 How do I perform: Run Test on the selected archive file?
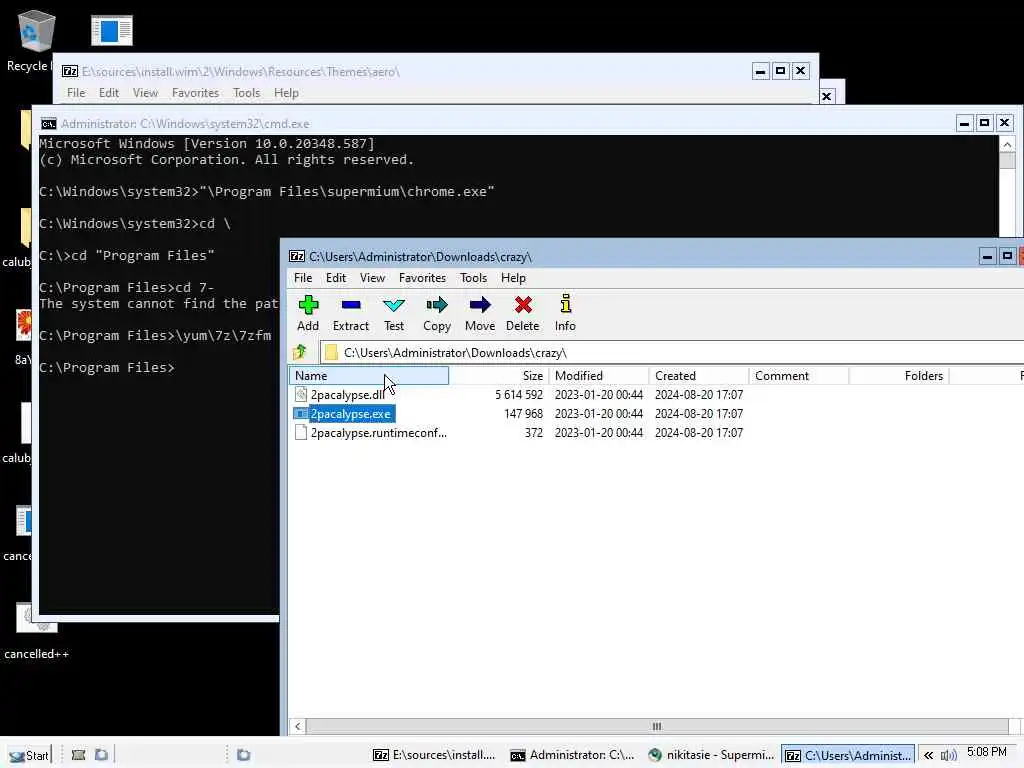pyautogui.click(x=394, y=305)
